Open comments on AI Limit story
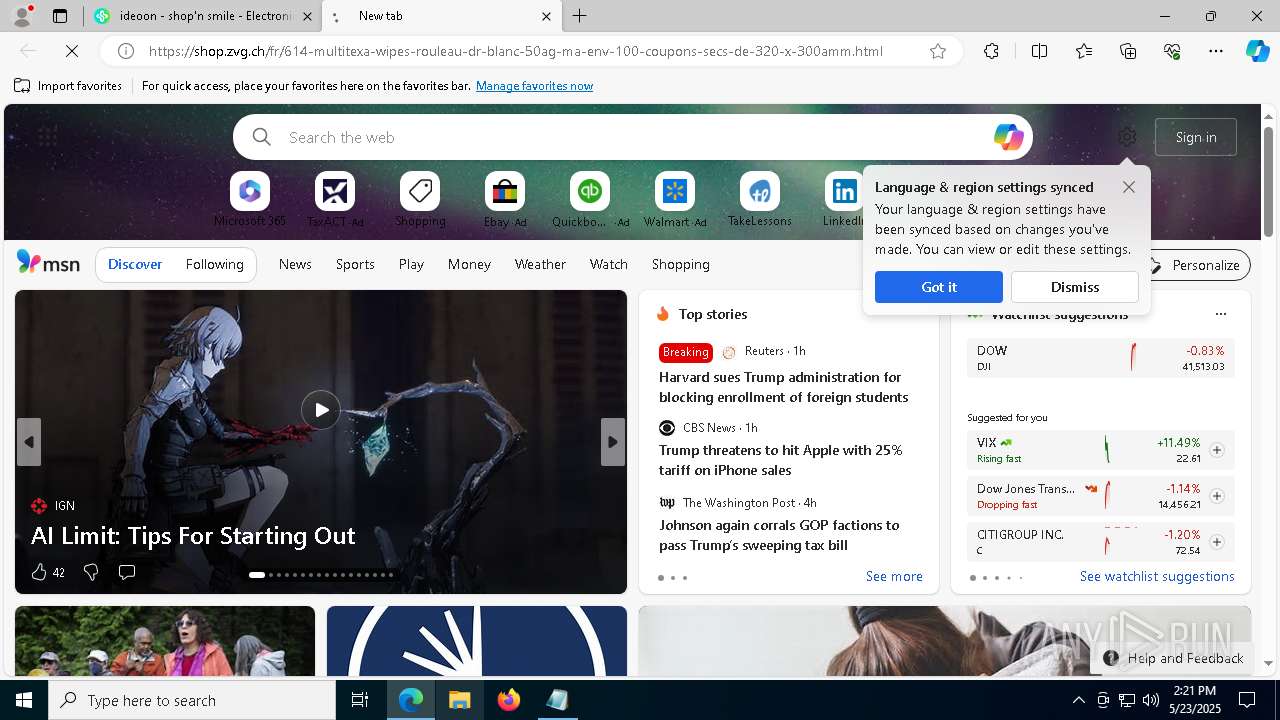The image size is (1280, 720). tap(127, 572)
